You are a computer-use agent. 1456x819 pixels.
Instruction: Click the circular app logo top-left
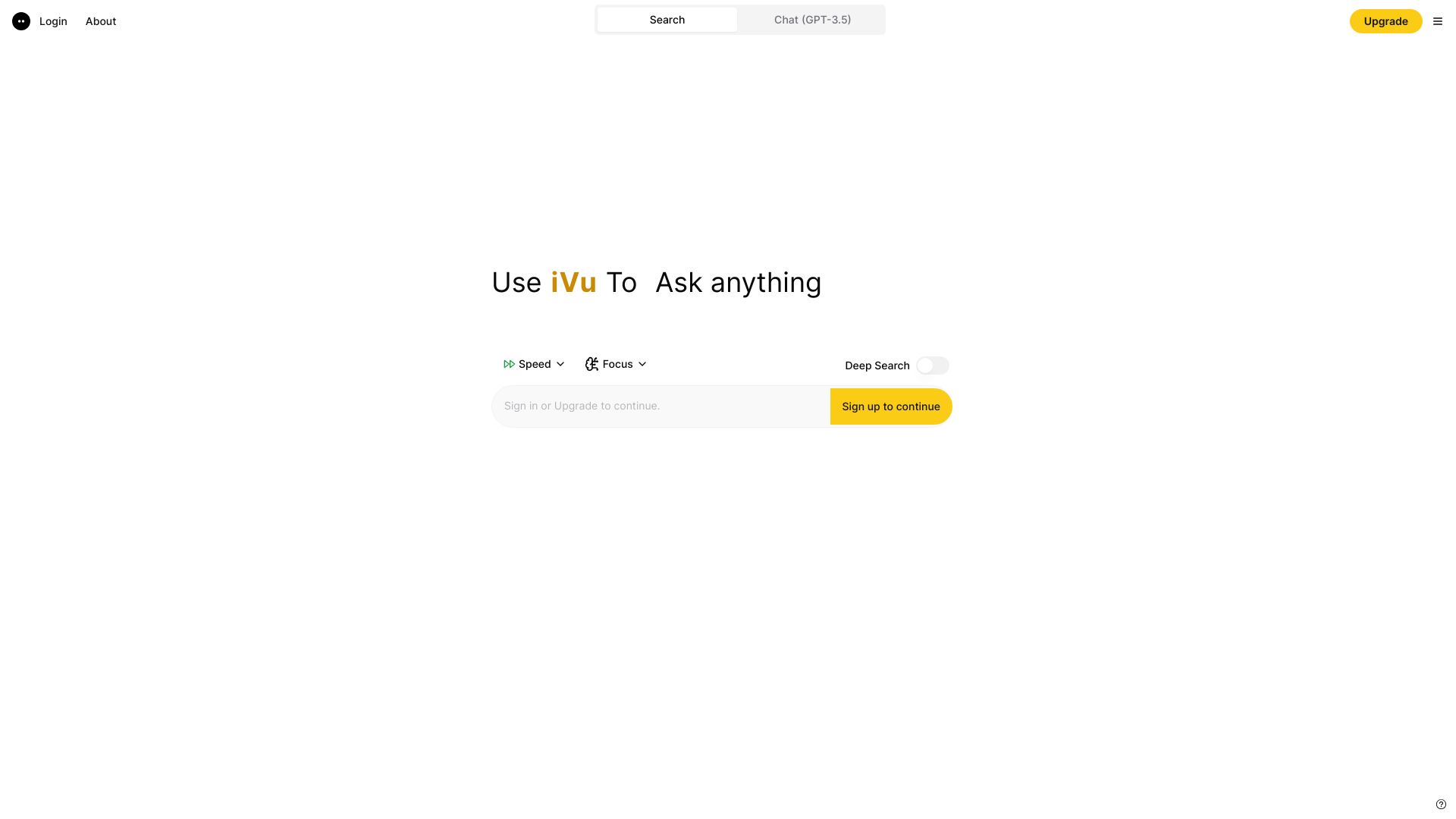point(21,21)
